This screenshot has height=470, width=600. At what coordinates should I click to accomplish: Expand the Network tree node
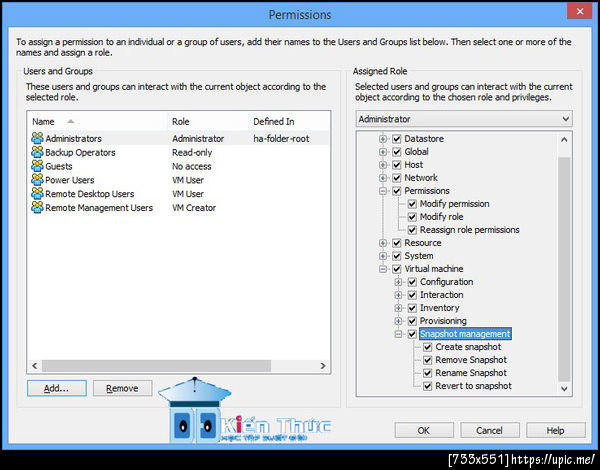(x=383, y=178)
